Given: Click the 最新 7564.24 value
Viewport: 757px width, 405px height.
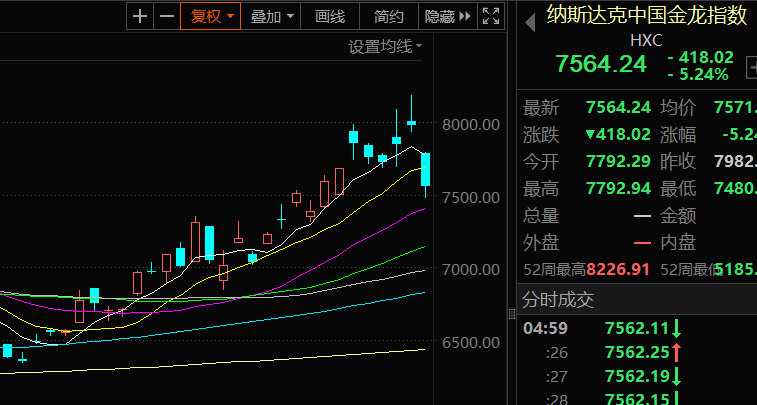Looking at the screenshot, I should coord(618,107).
